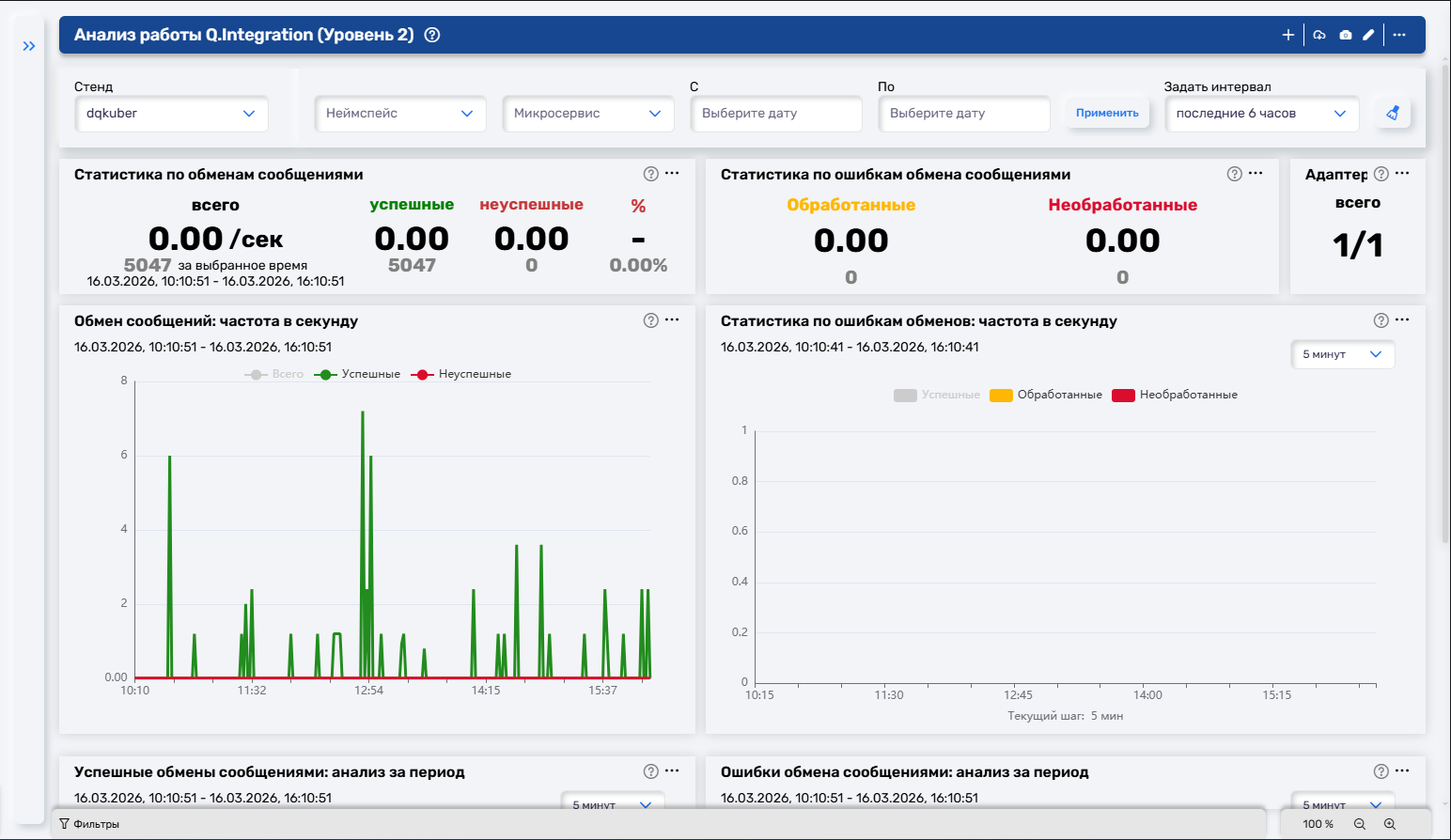Viewport: 1451px width, 840px height.
Task: Expand the последние 6 часов interval dropdown
Action: tap(1261, 114)
